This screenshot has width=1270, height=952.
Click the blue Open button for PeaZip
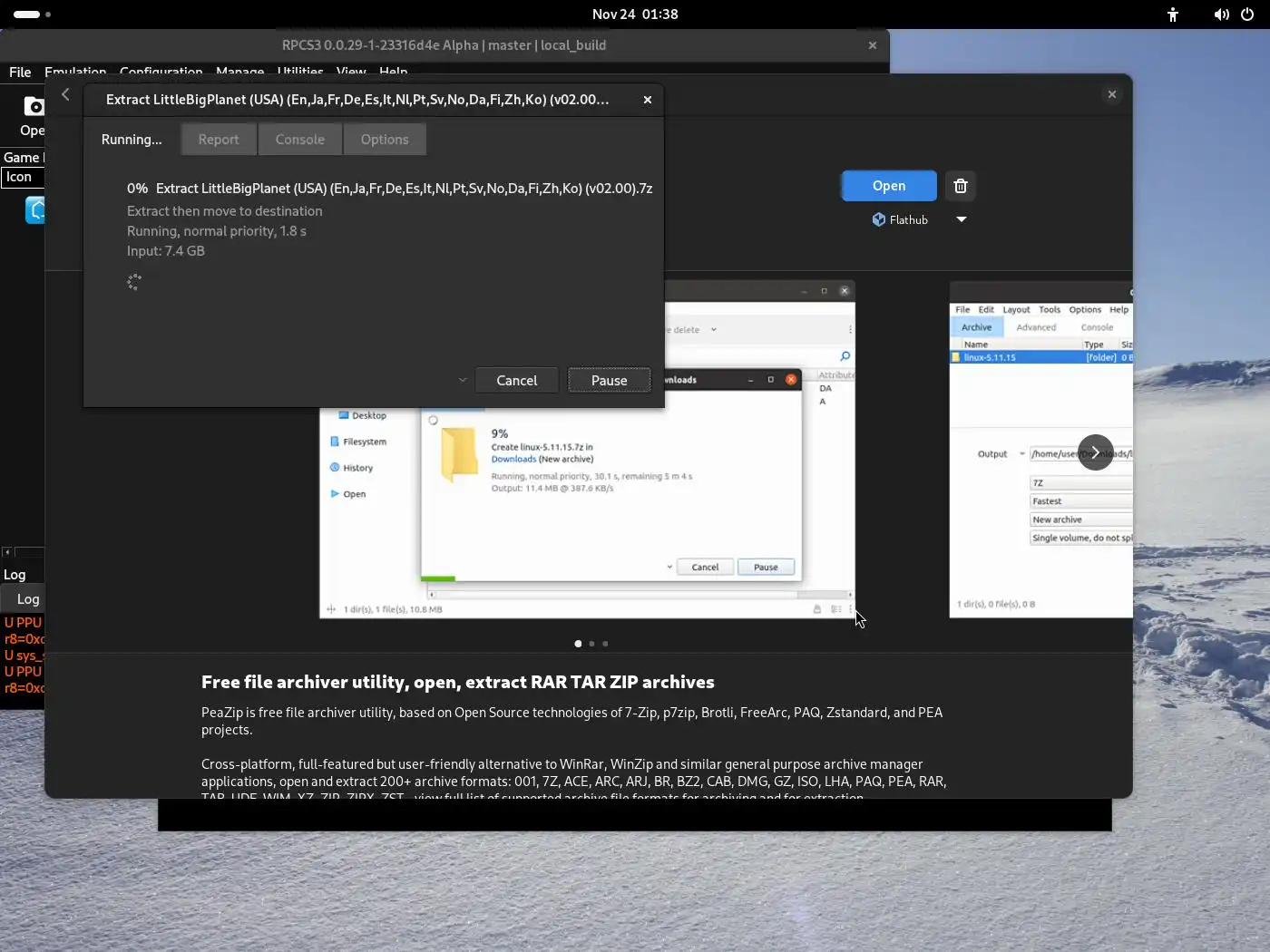[x=889, y=186]
